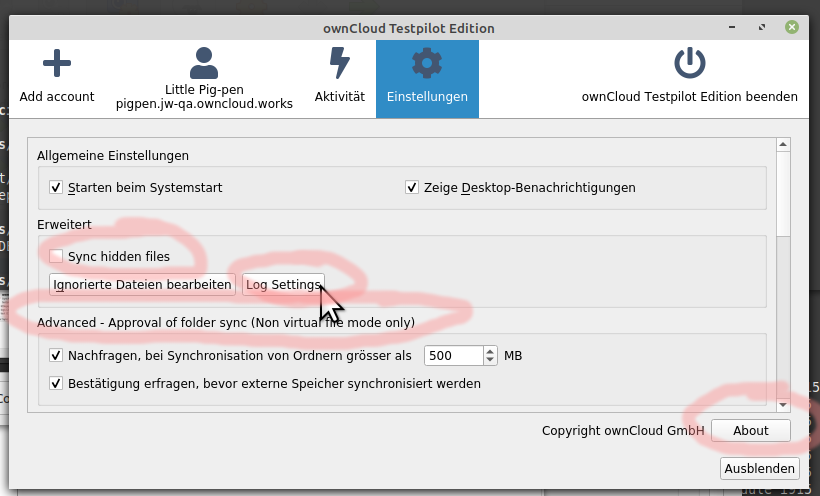This screenshot has height=496, width=820.
Task: Minimize the ownCloud window
Action: tap(732, 27)
